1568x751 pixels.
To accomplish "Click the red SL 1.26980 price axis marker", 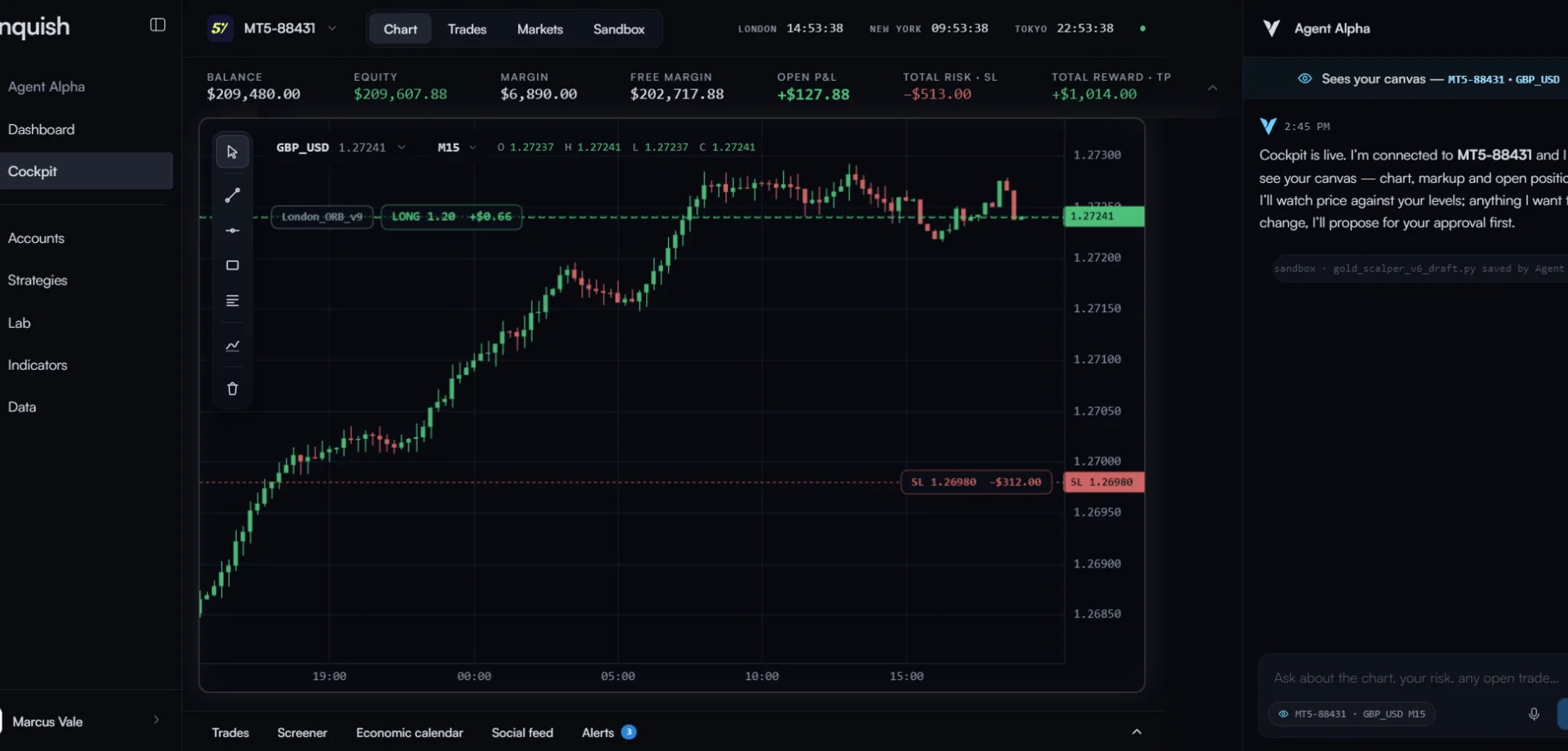I will pyautogui.click(x=1103, y=482).
